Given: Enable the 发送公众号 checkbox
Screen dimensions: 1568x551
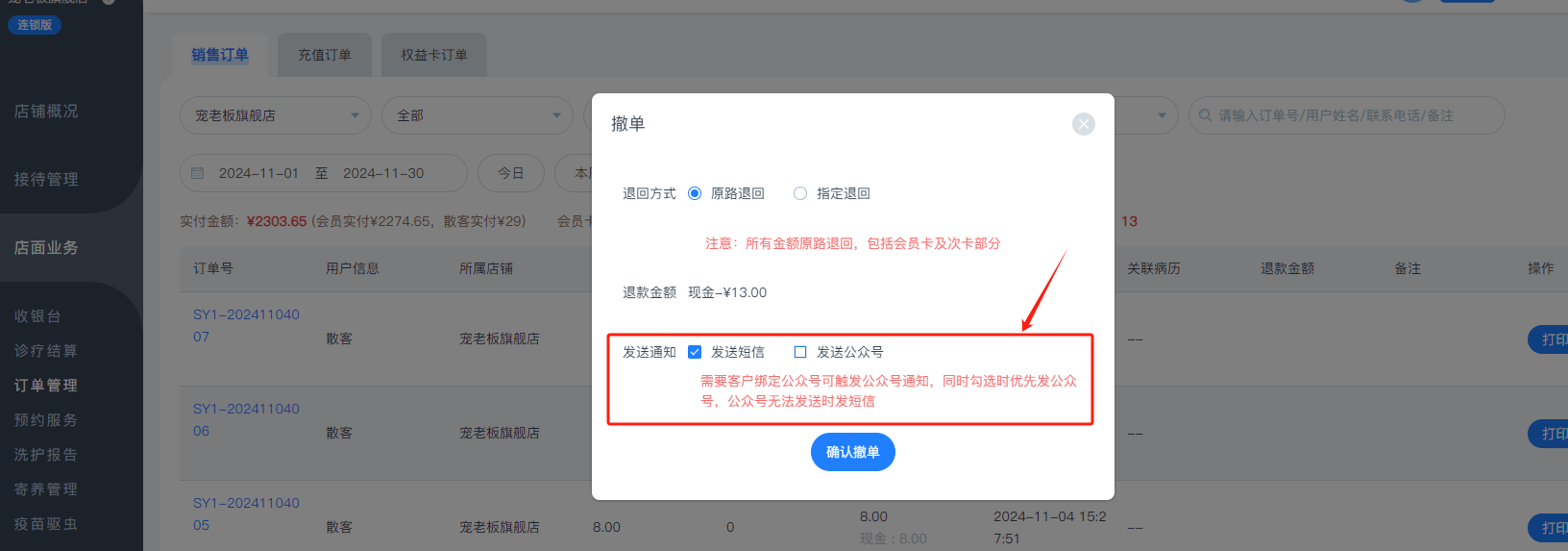Looking at the screenshot, I should coord(800,352).
